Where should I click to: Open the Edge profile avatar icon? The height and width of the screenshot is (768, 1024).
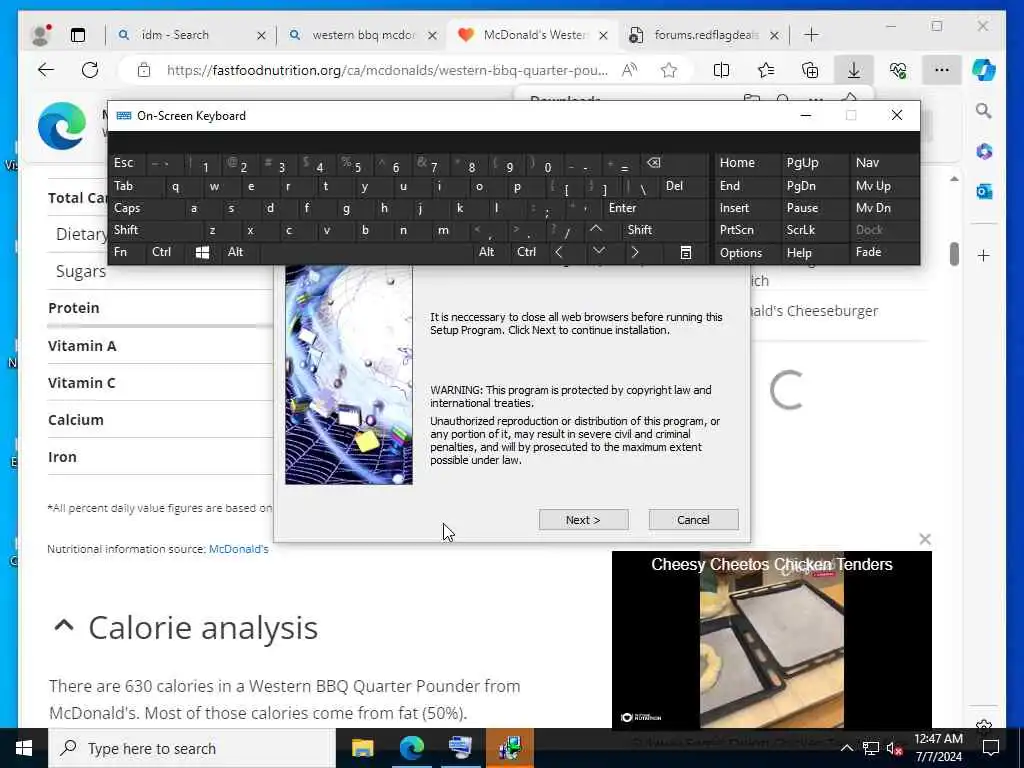(41, 35)
